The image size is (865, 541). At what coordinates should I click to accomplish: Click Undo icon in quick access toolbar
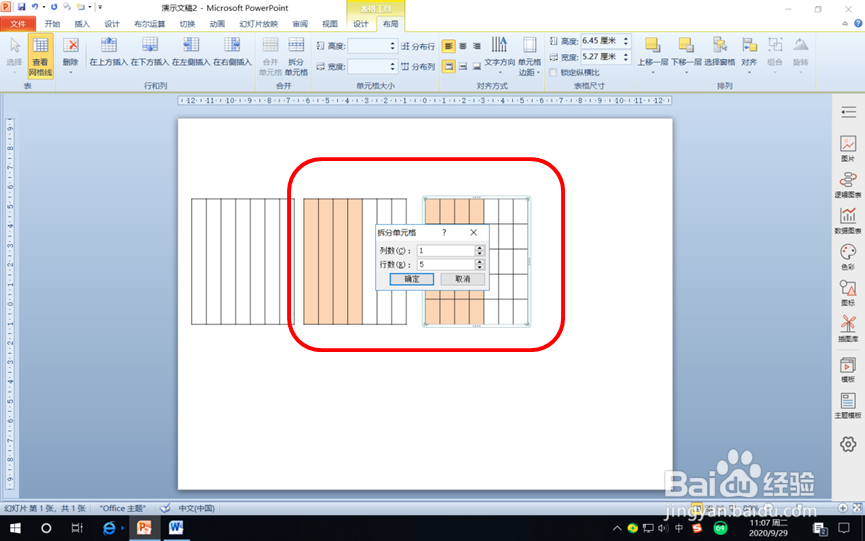pyautogui.click(x=35, y=7)
